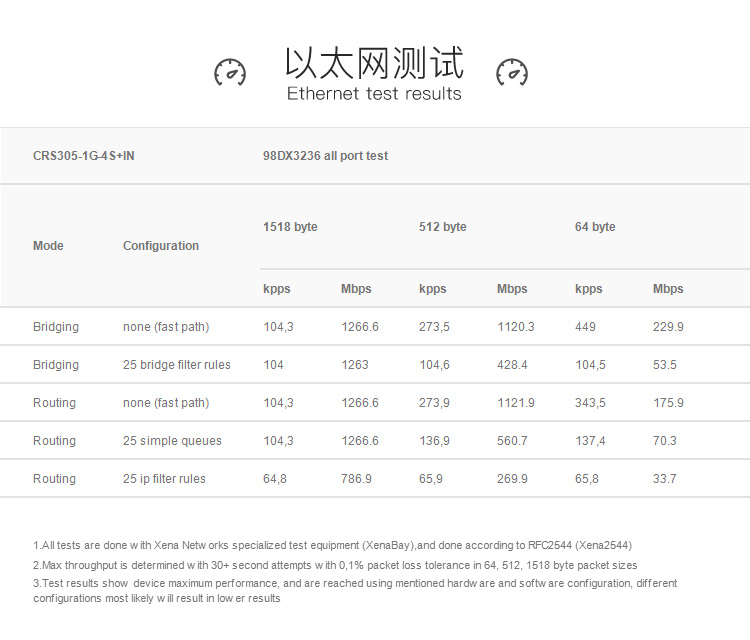
Task: Click value 428.4 in bridge filter rules row
Action: (x=512, y=364)
